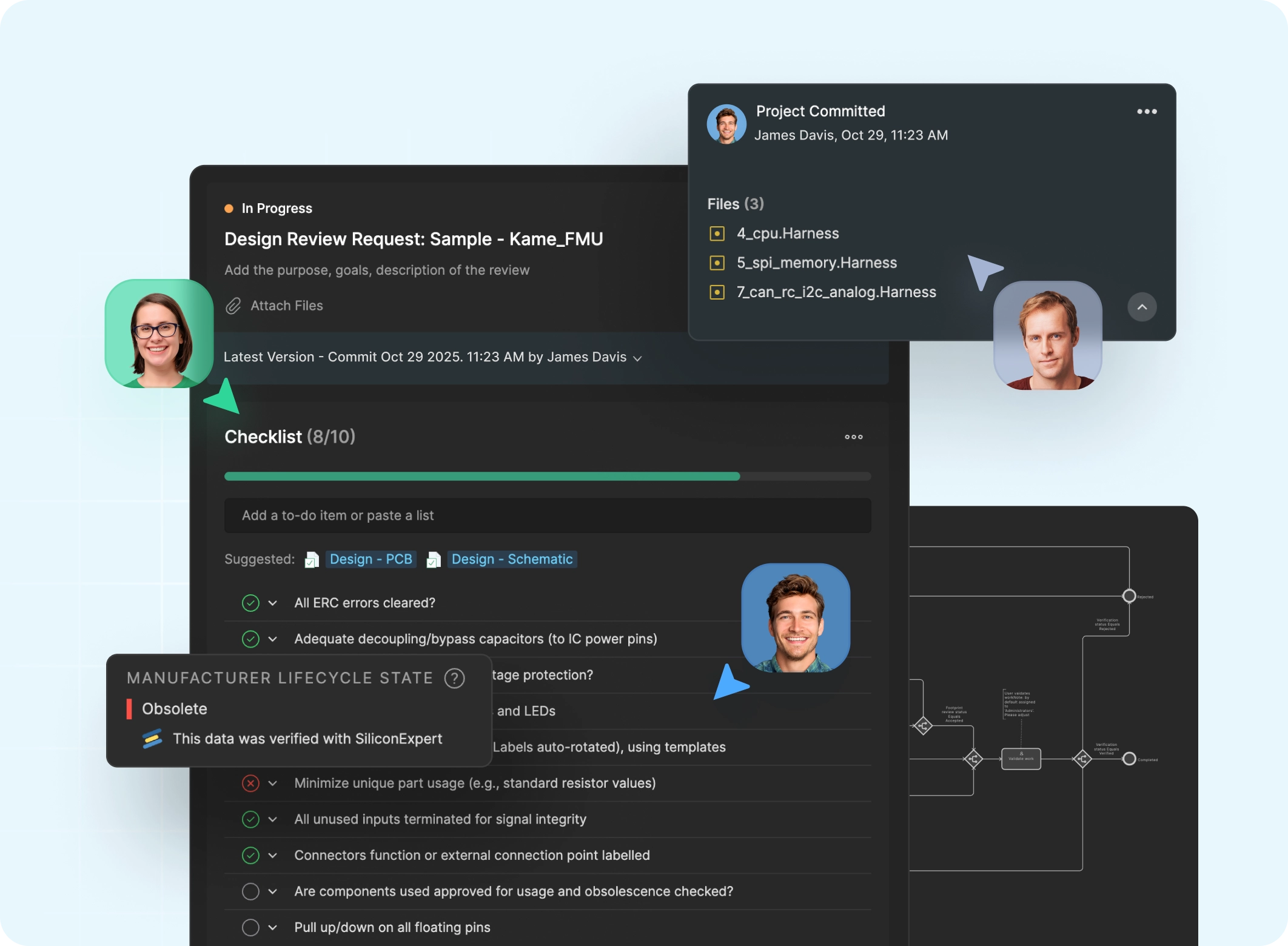Click the review description placeholder text field
The height and width of the screenshot is (946, 1288).
tap(377, 270)
